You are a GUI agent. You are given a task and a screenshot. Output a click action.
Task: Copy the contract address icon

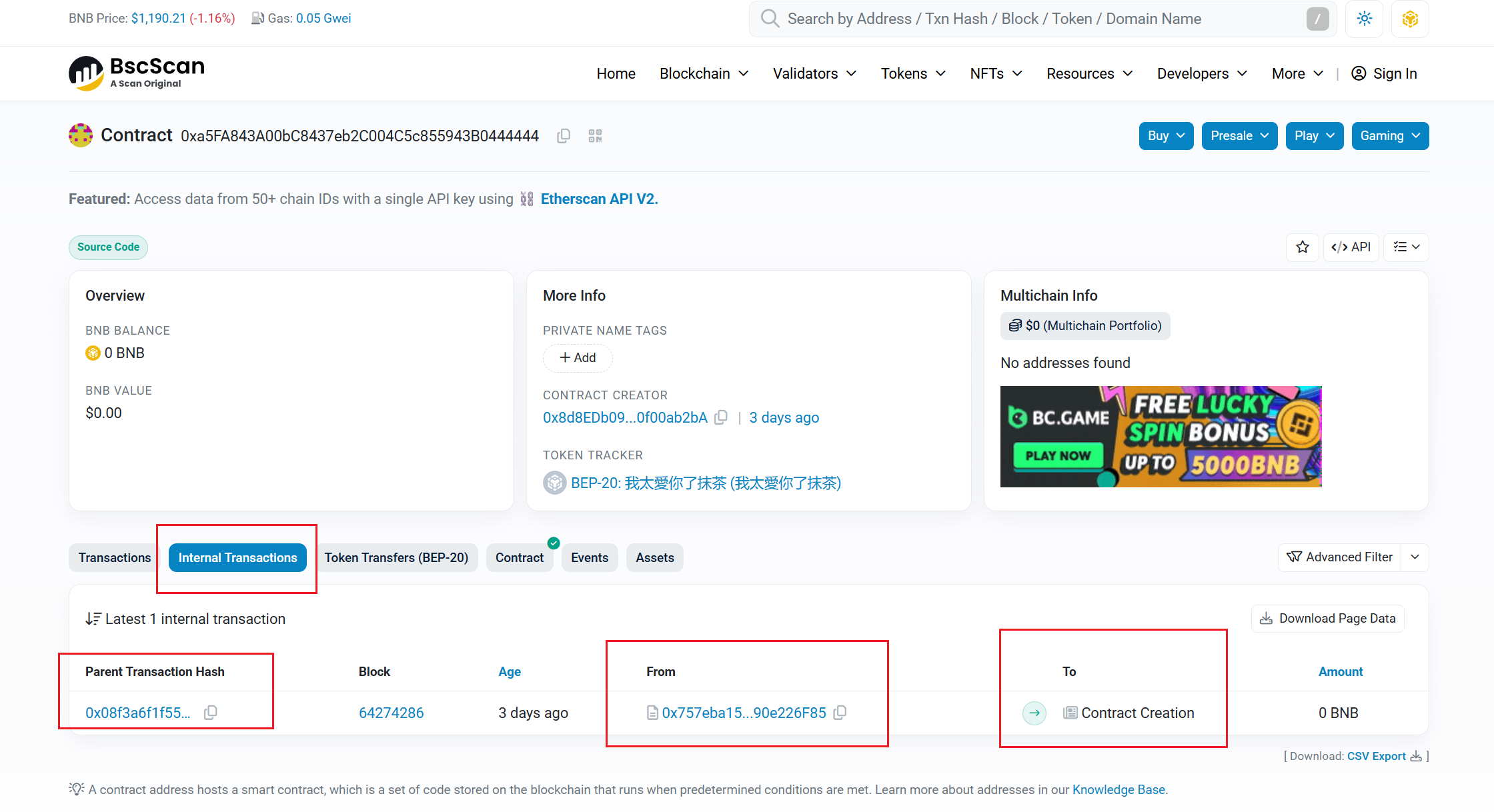[564, 136]
